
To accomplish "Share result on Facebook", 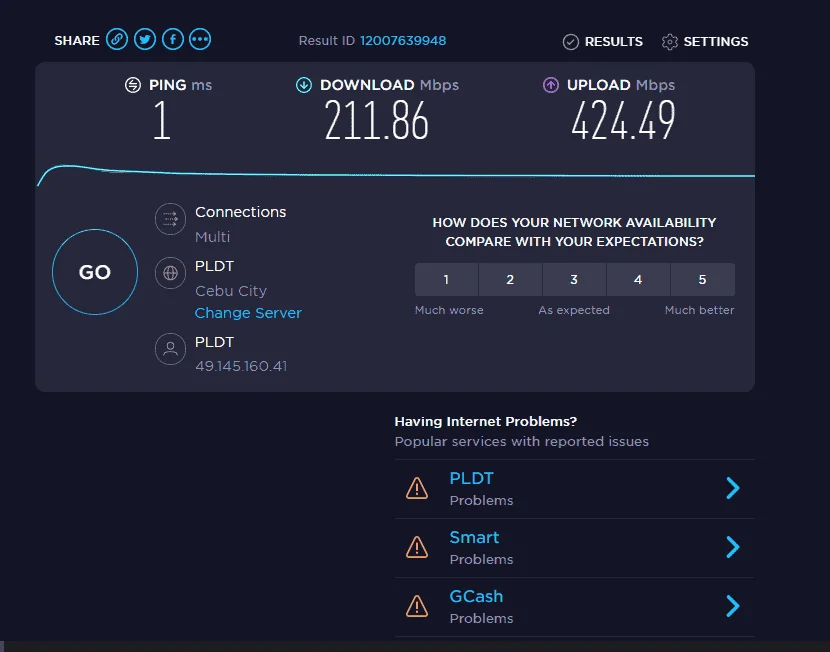I will (173, 40).
